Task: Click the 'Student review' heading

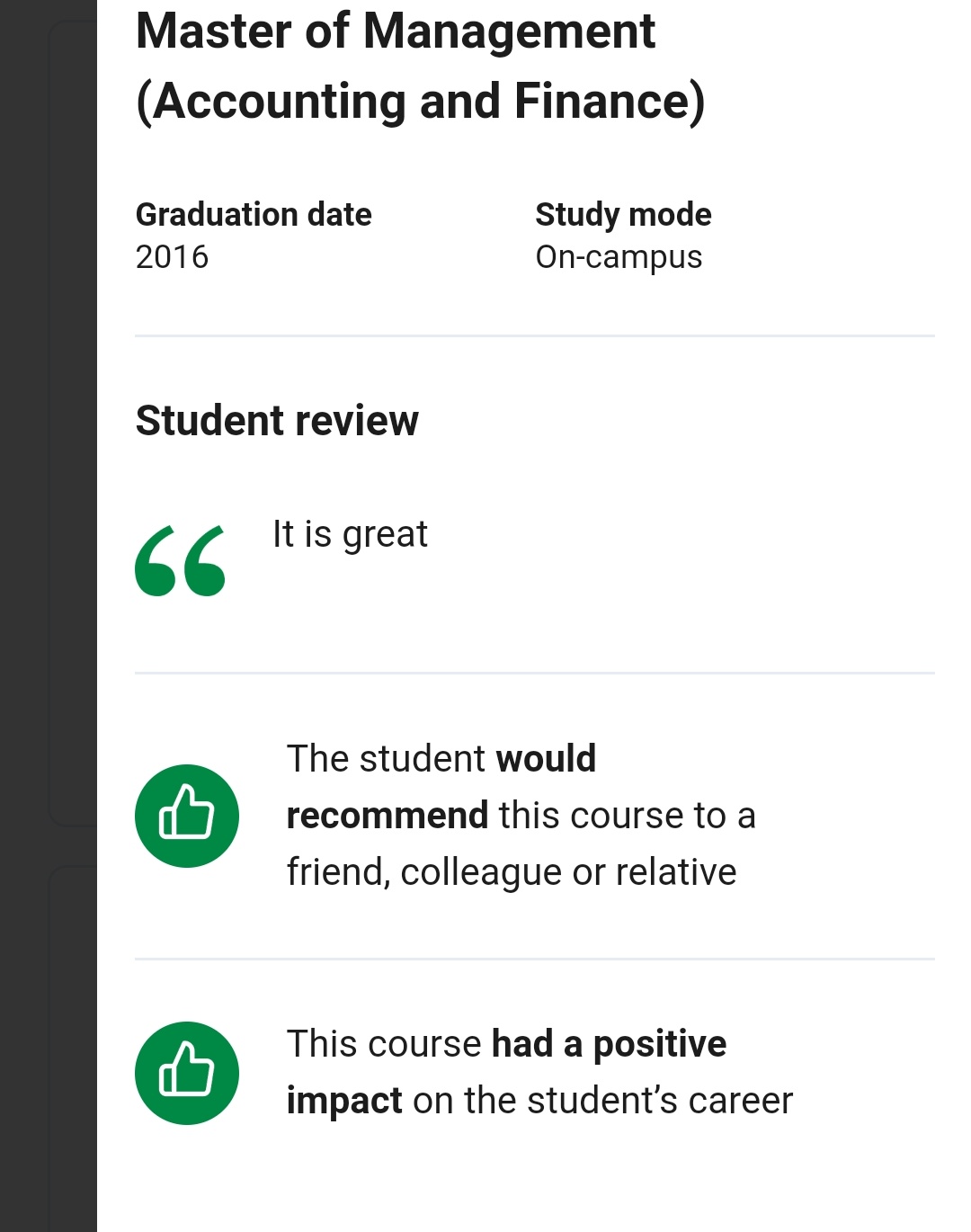Action: pos(277,421)
